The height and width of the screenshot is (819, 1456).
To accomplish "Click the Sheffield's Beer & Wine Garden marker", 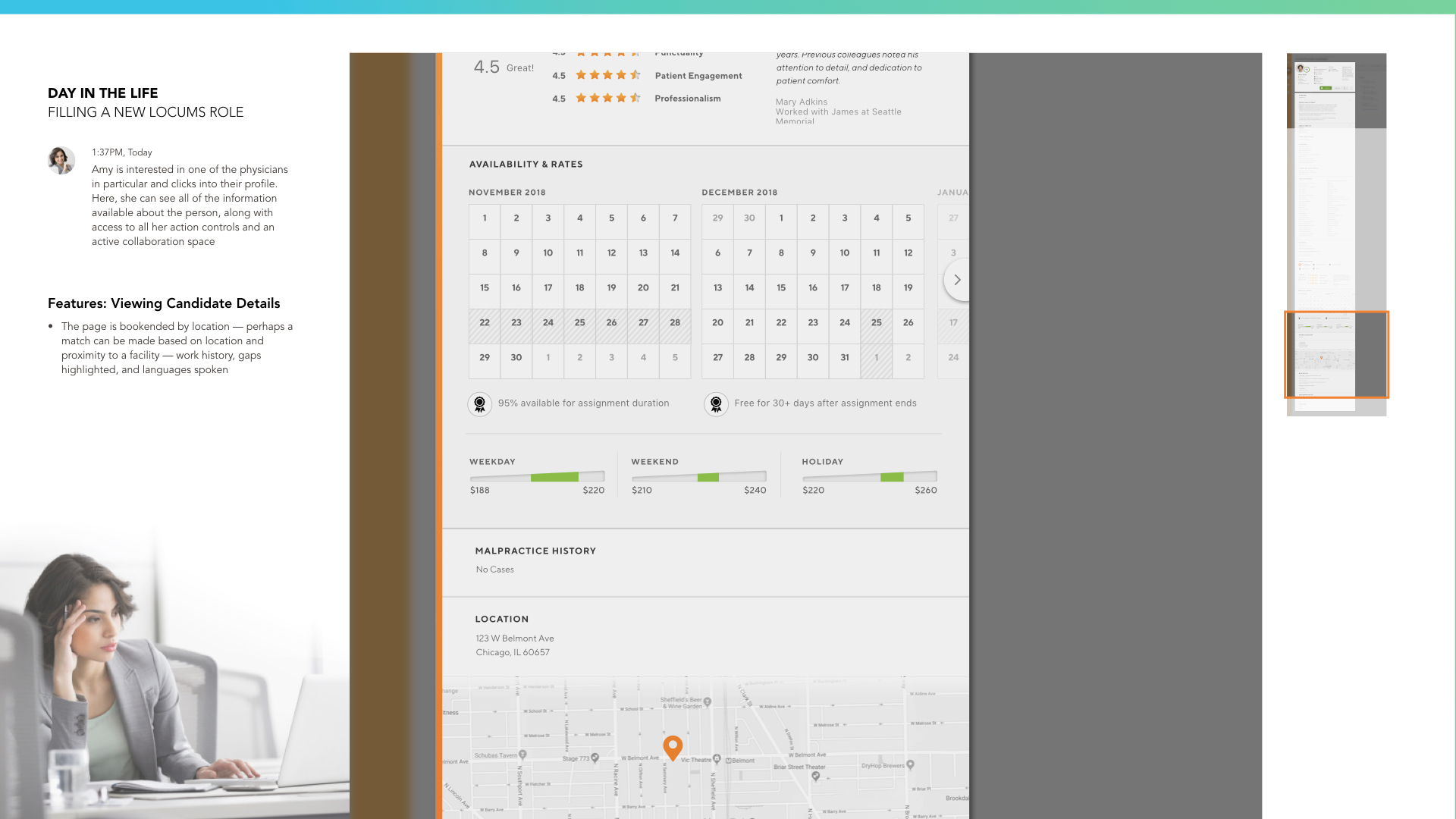I will pyautogui.click(x=708, y=702).
